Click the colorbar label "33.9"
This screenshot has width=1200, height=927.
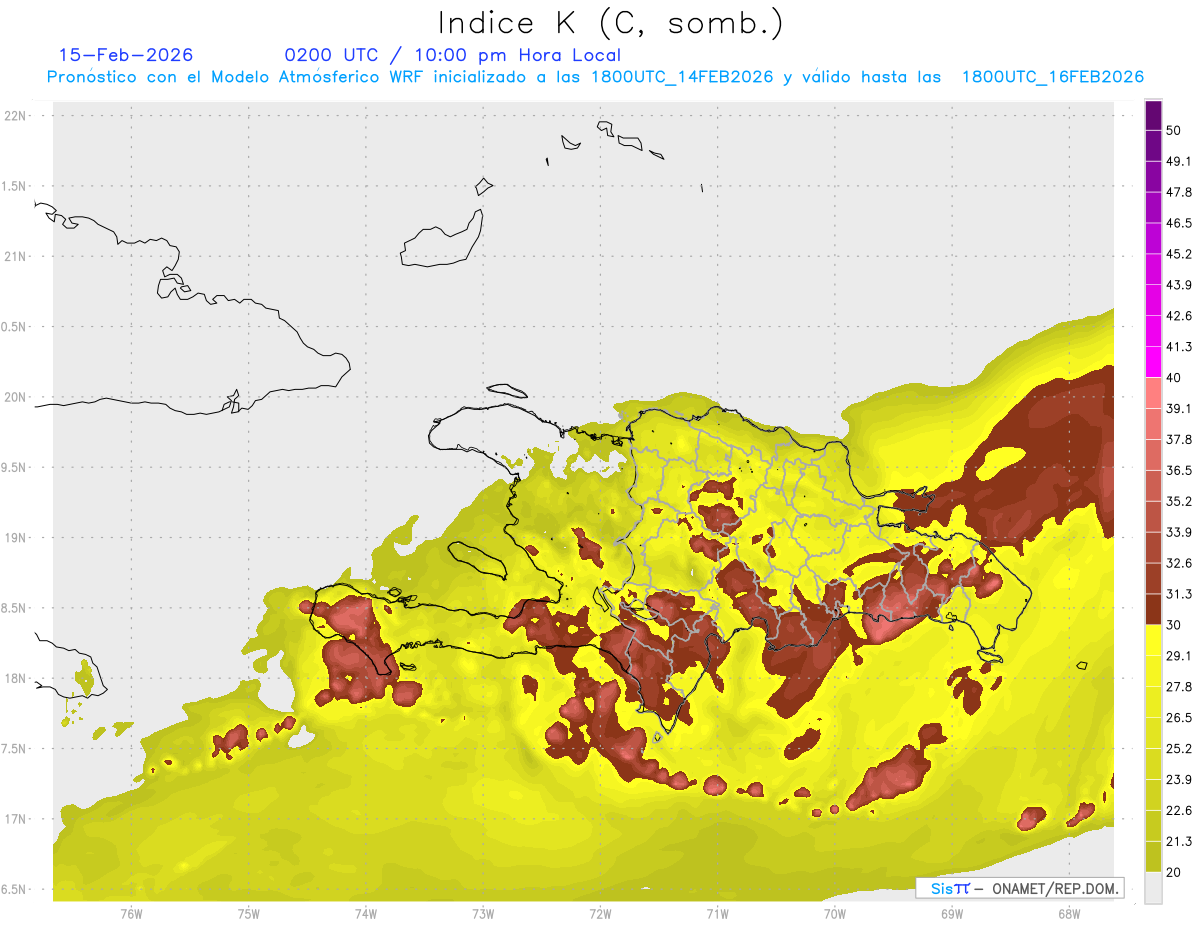(1179, 532)
